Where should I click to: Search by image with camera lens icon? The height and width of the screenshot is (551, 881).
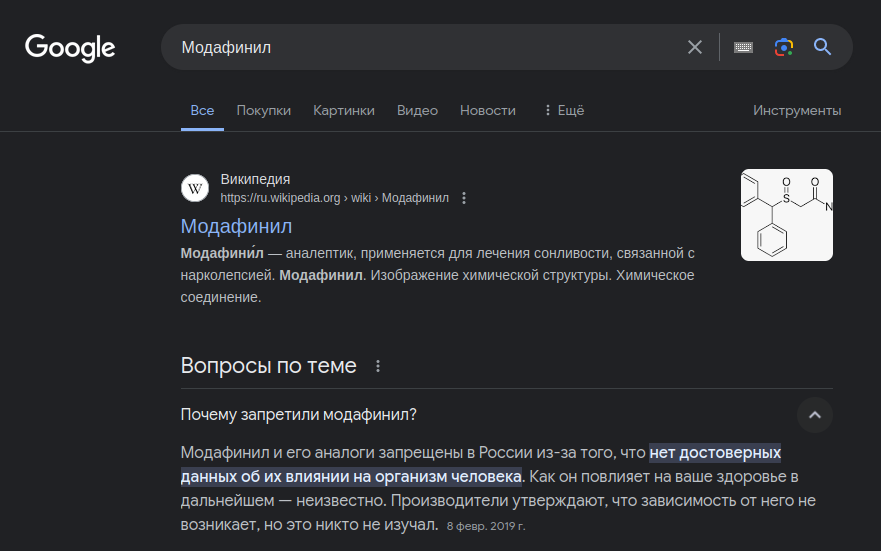(x=783, y=47)
